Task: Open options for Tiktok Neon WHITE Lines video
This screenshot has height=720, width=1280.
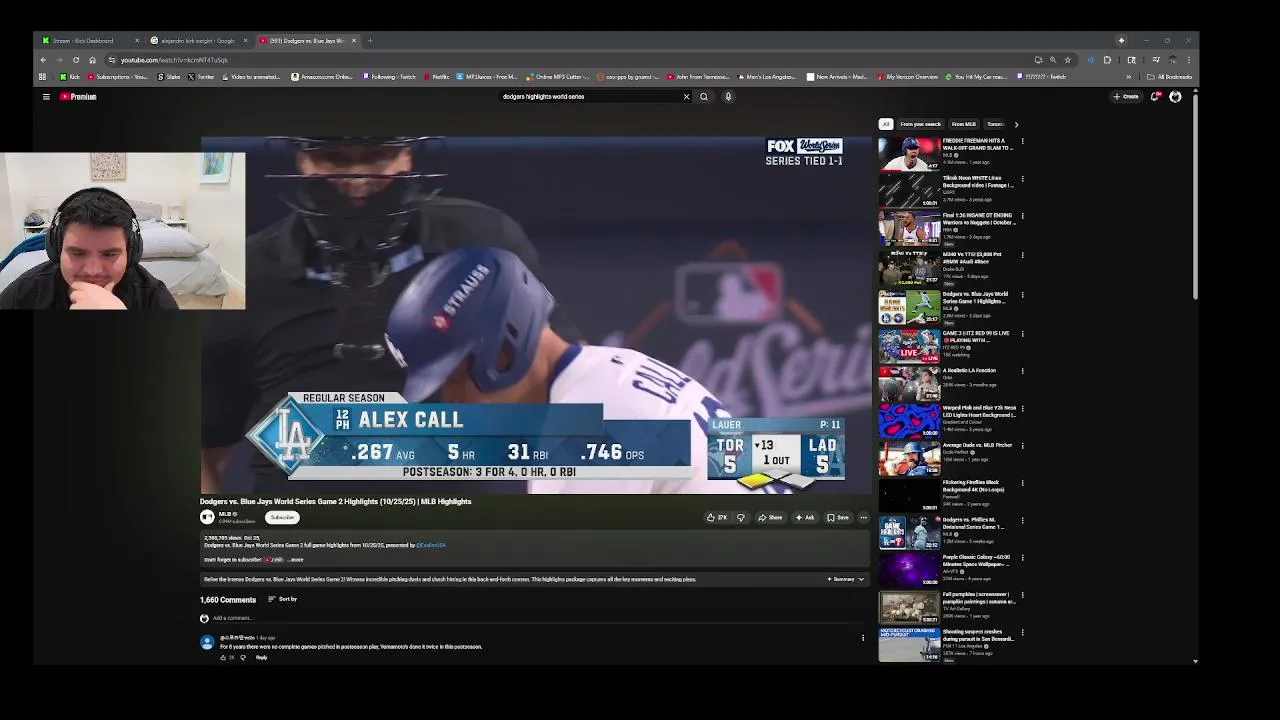Action: coord(1022,179)
